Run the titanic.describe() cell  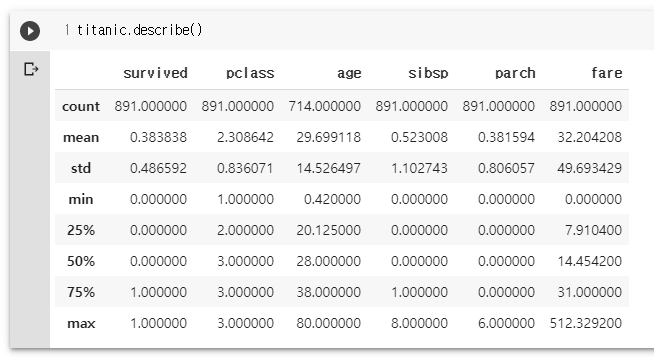[x=30, y=31]
